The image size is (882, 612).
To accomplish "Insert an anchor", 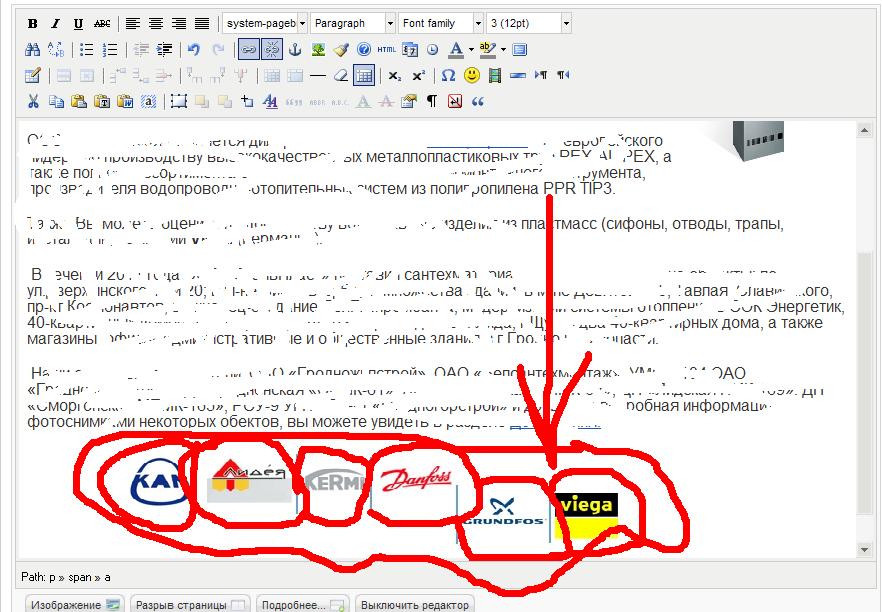I will click(295, 50).
